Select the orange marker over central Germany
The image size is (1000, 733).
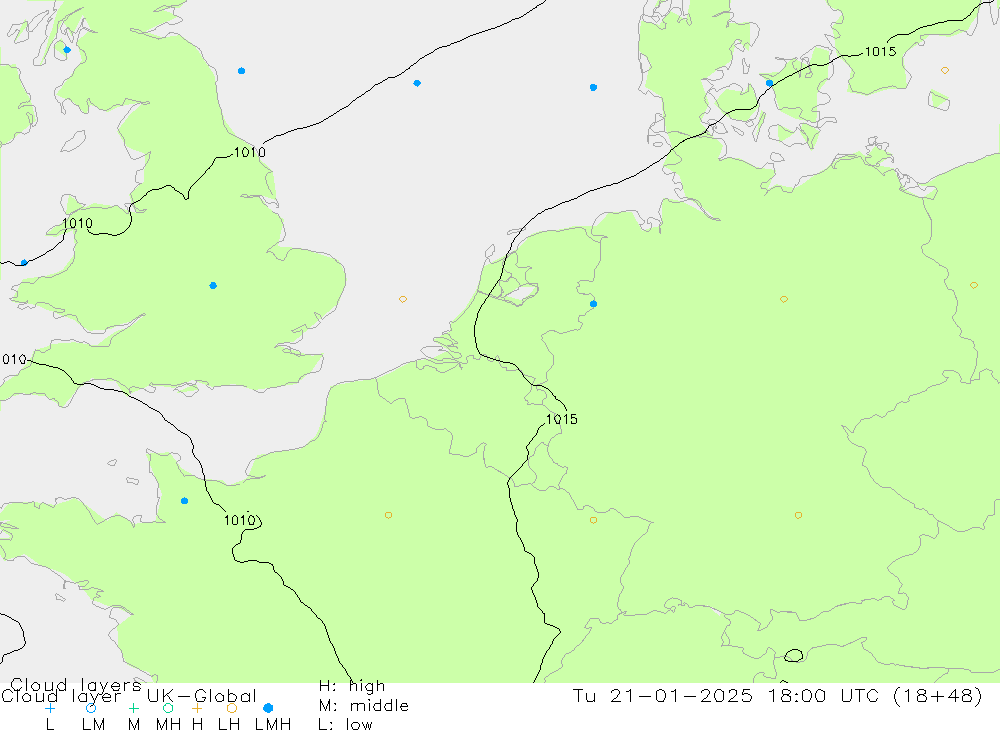(784, 299)
